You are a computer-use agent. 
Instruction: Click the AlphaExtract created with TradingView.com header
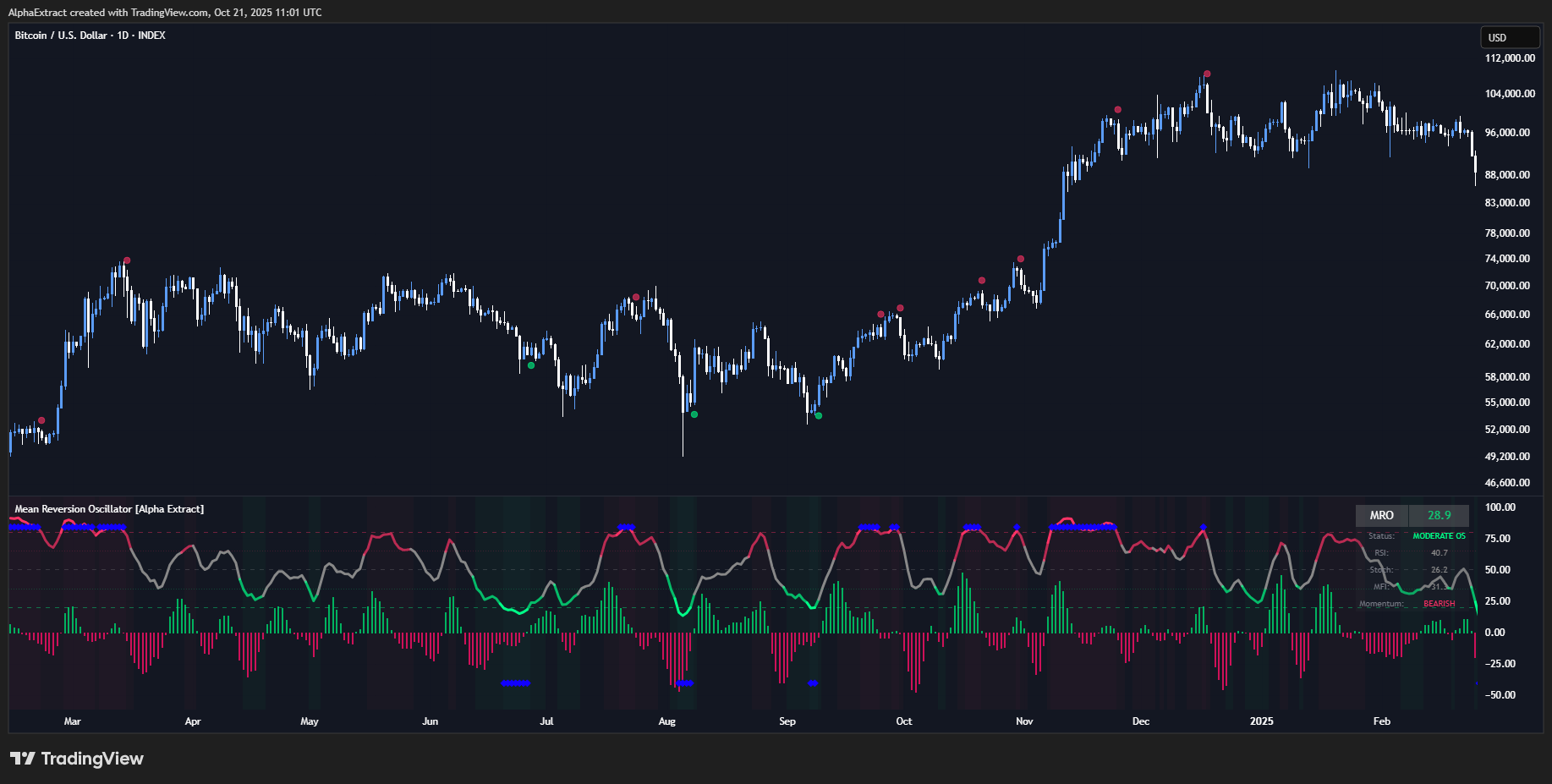[x=165, y=12]
